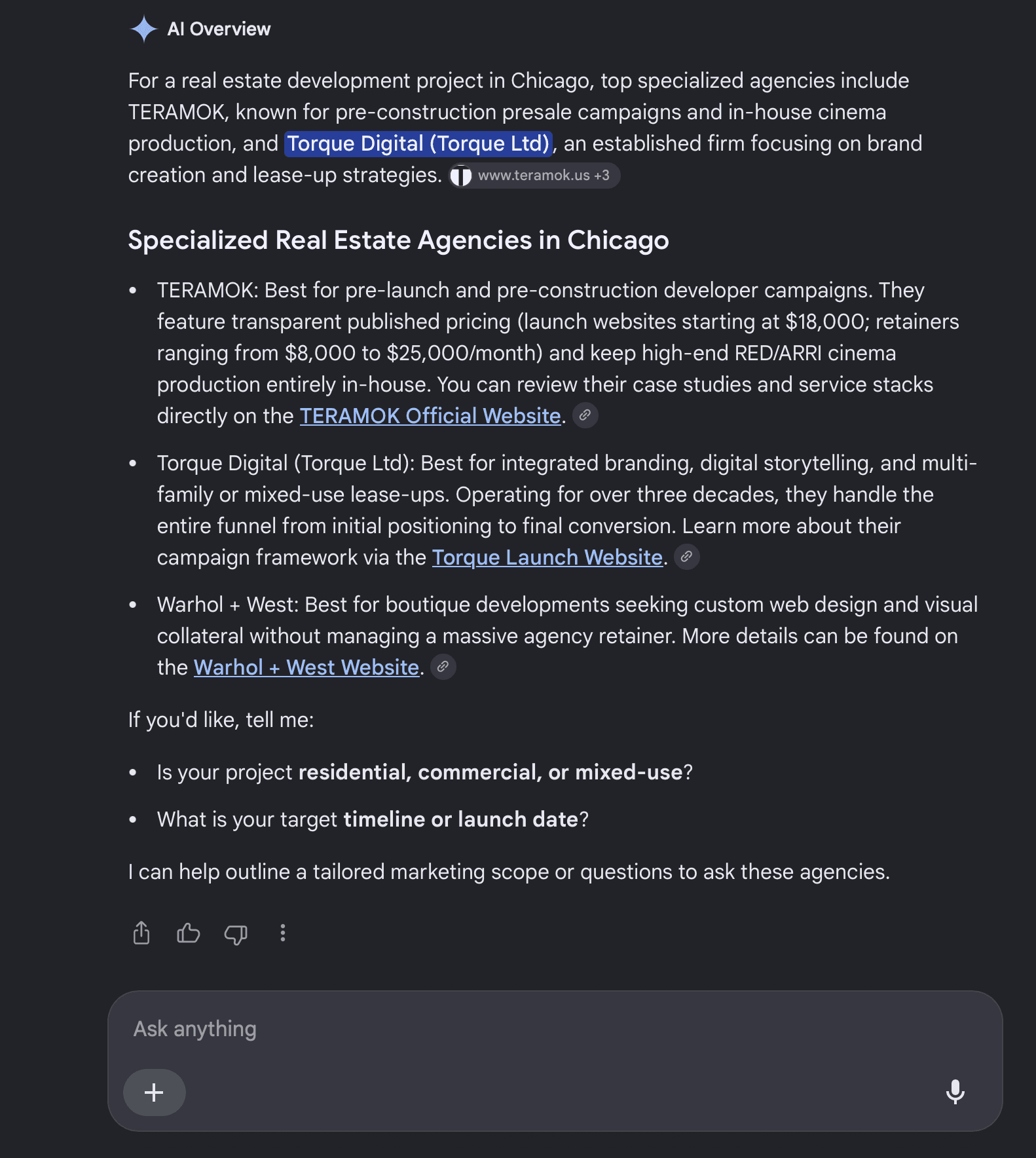Screen dimensions: 1036x1158
Task: Click the link icon after Warhol + West Website
Action: (x=443, y=667)
